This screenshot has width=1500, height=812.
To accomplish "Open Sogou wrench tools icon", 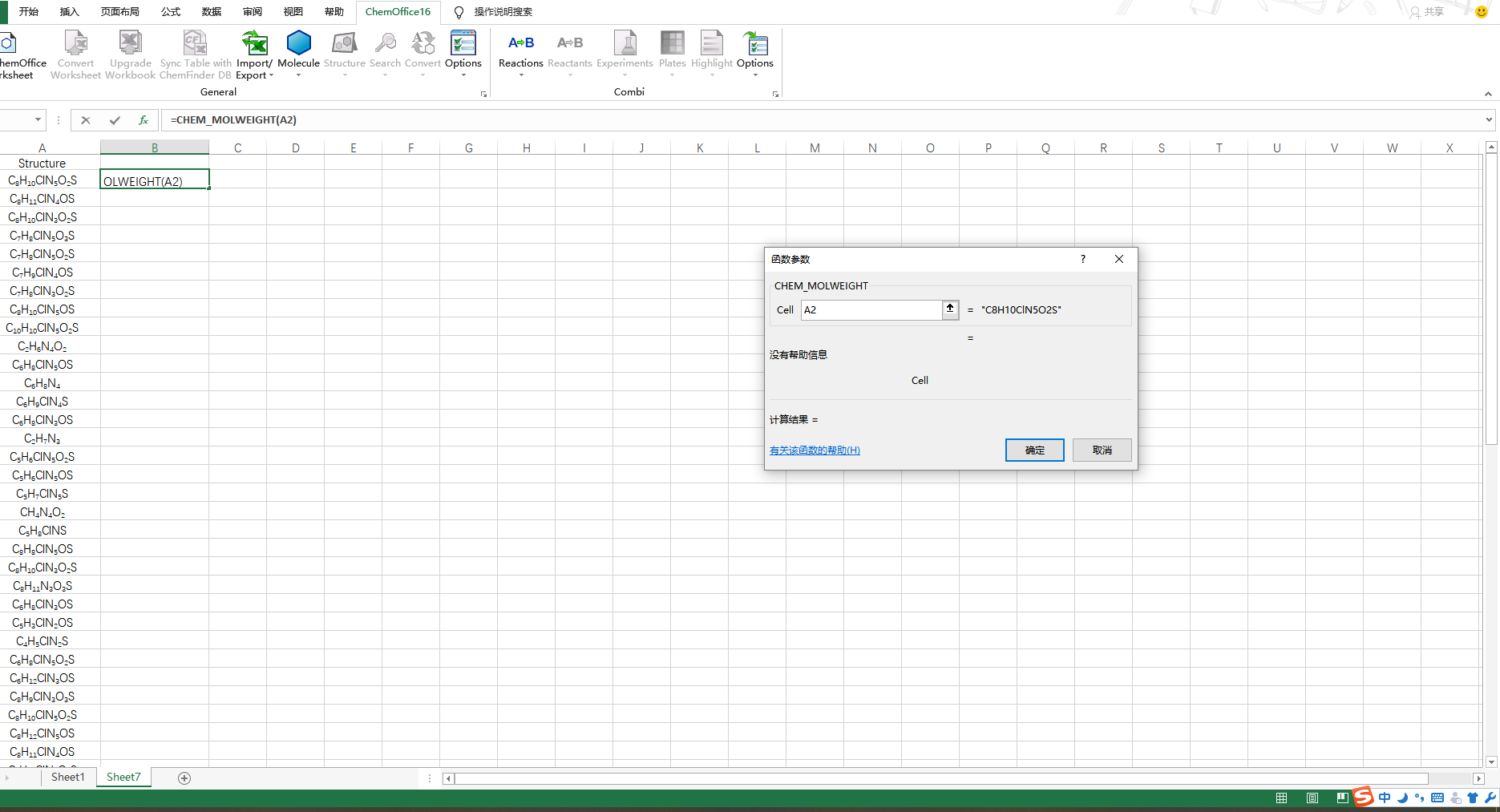I will click(1490, 798).
